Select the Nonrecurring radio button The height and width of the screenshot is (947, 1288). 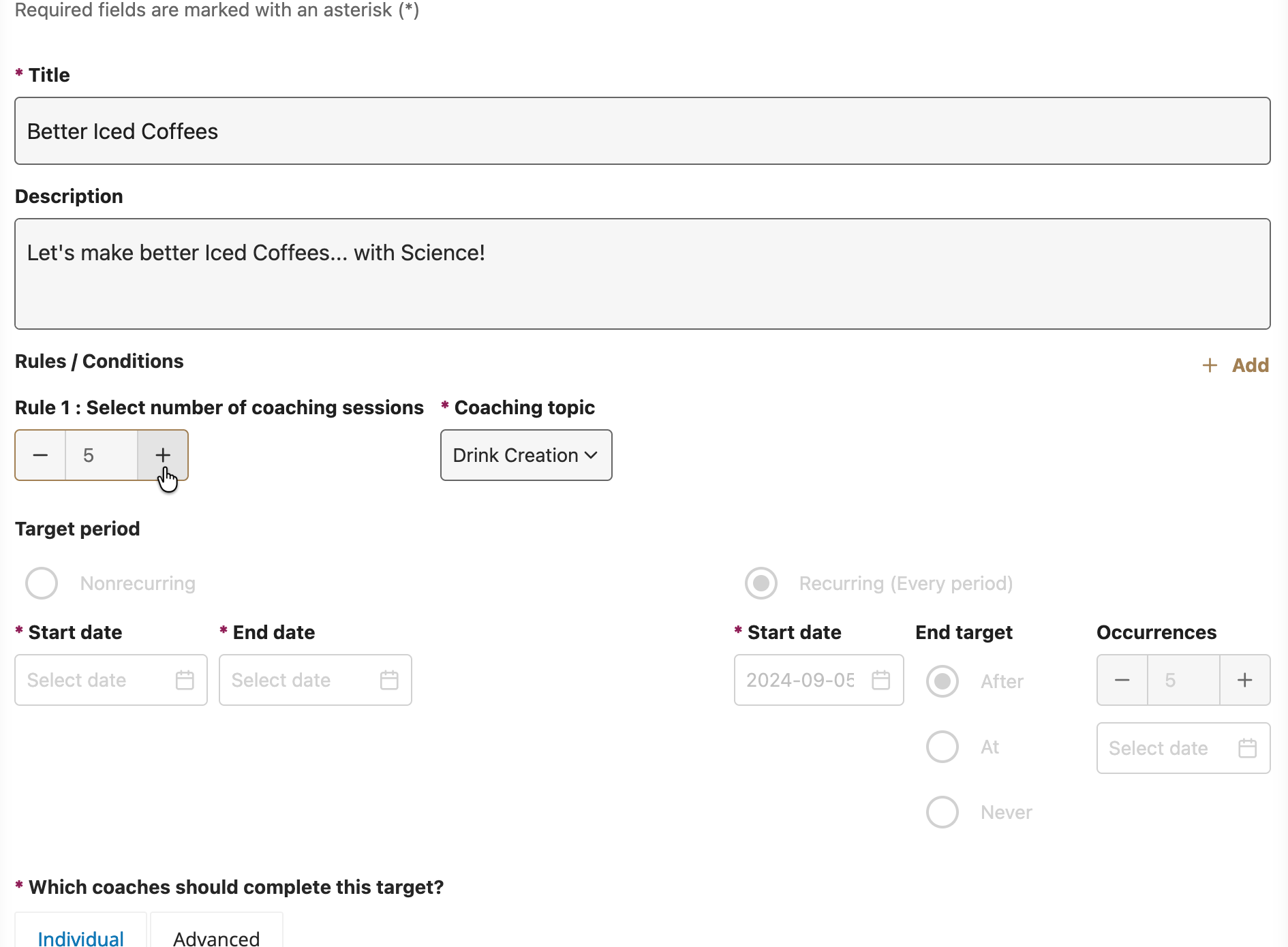click(x=42, y=583)
